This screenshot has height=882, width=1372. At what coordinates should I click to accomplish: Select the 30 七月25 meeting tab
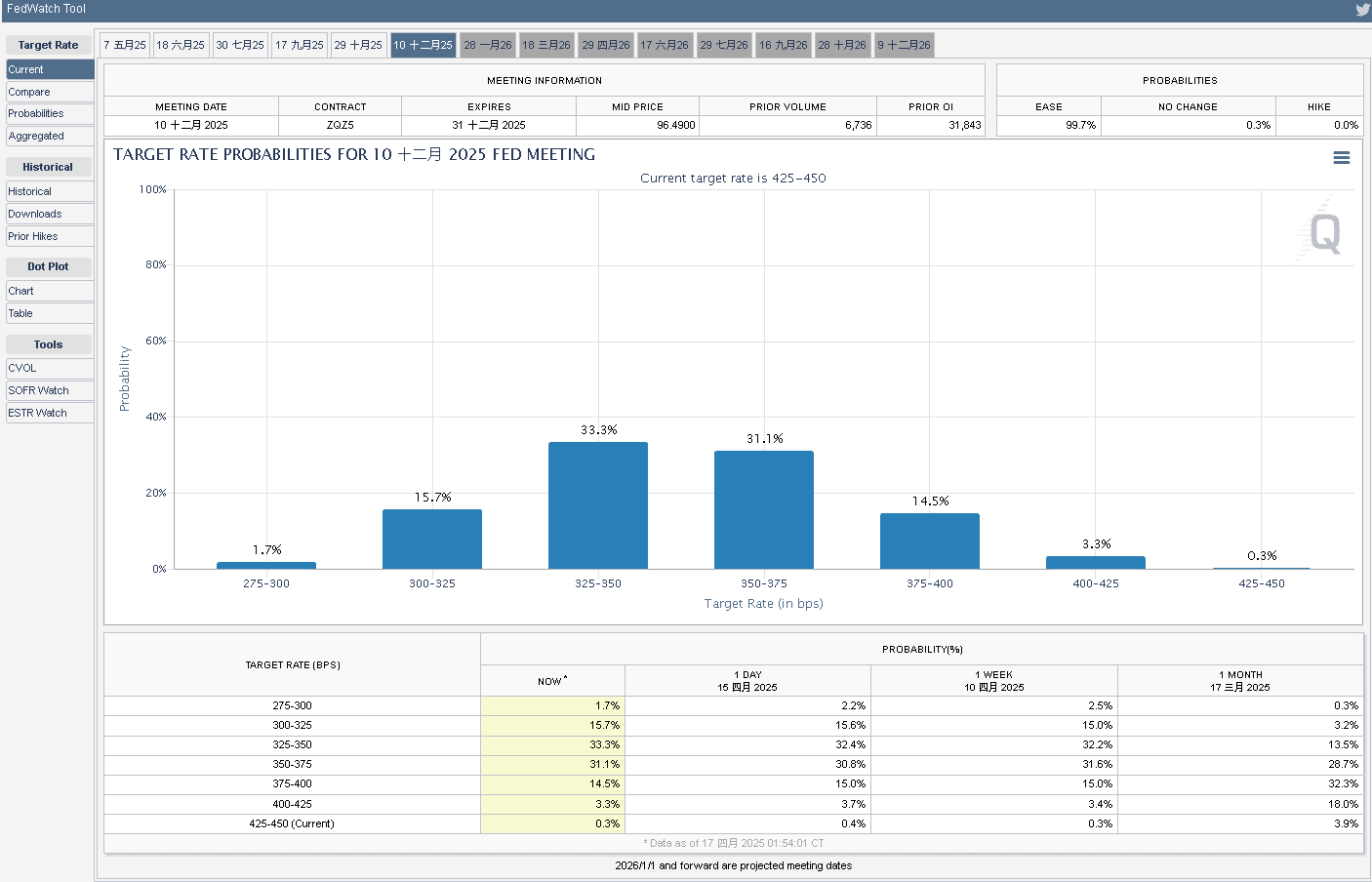pyautogui.click(x=240, y=45)
